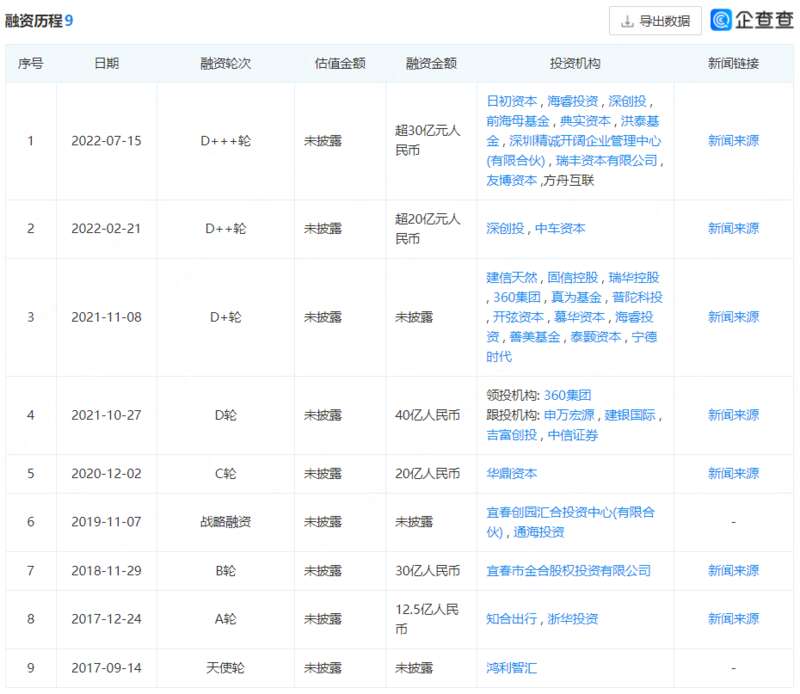
Task: Click lead investor 360集团 in D轮 row
Action: 567,395
